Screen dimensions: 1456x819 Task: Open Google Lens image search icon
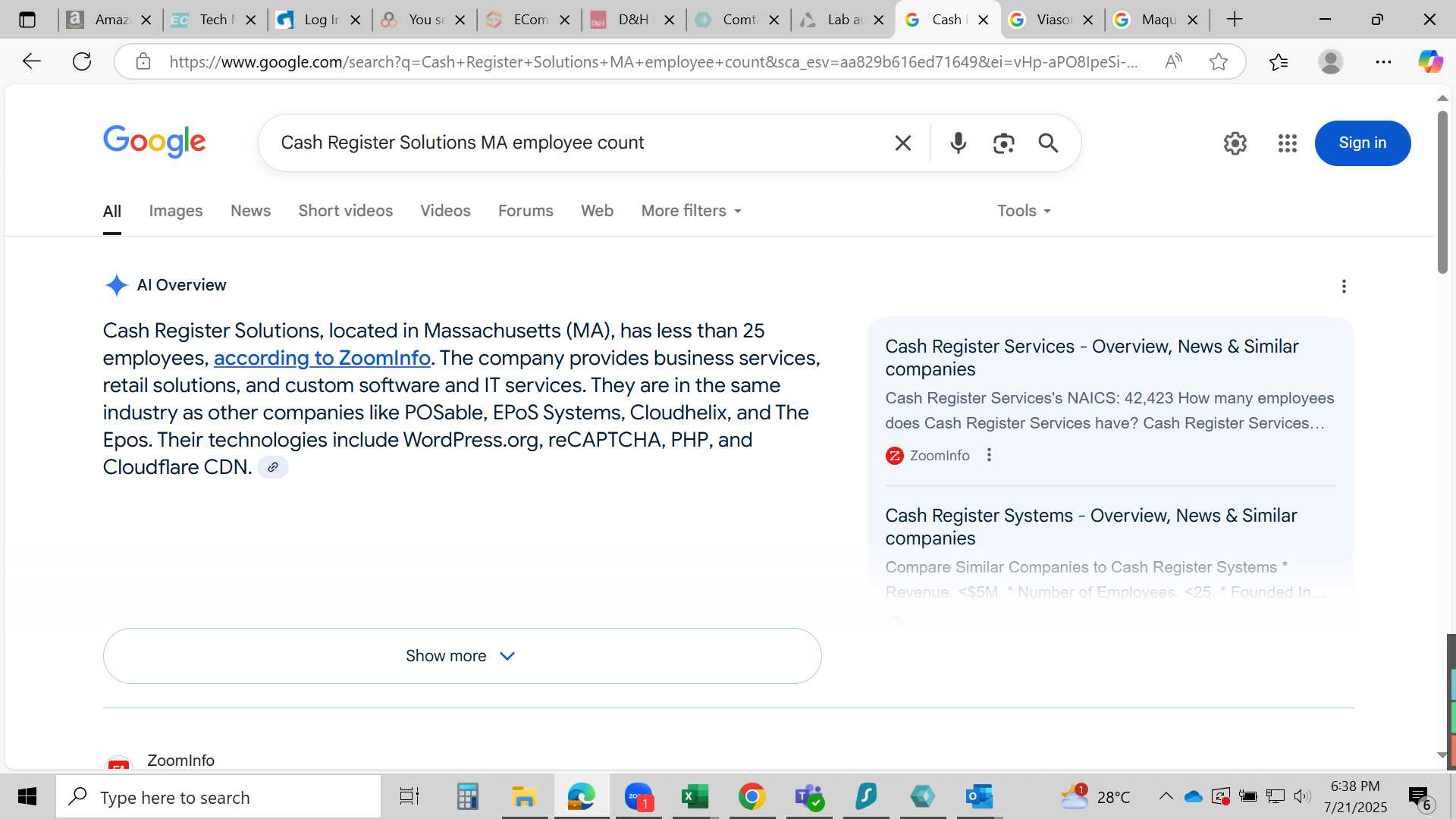click(1003, 143)
